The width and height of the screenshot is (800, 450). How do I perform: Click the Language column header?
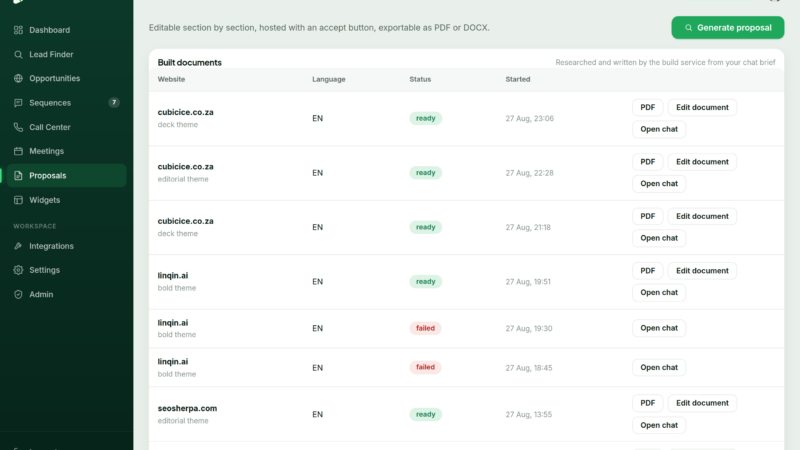(329, 79)
